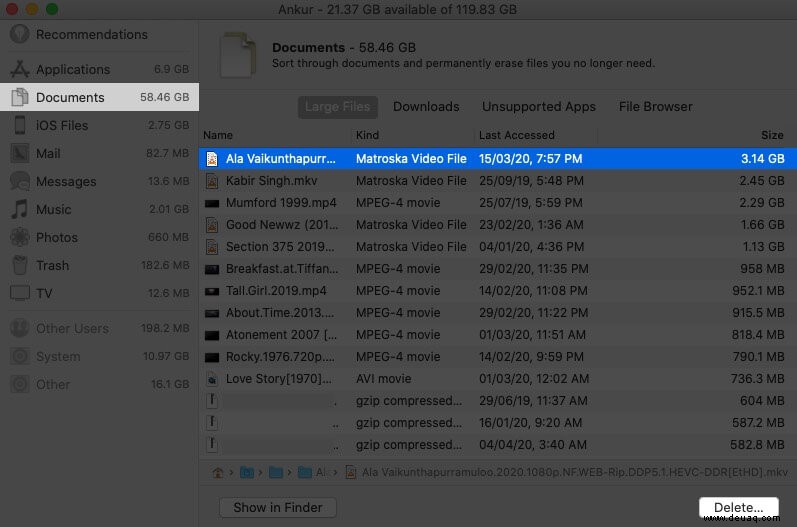The width and height of the screenshot is (797, 527).
Task: Click the Trash can icon
Action: pos(20,265)
